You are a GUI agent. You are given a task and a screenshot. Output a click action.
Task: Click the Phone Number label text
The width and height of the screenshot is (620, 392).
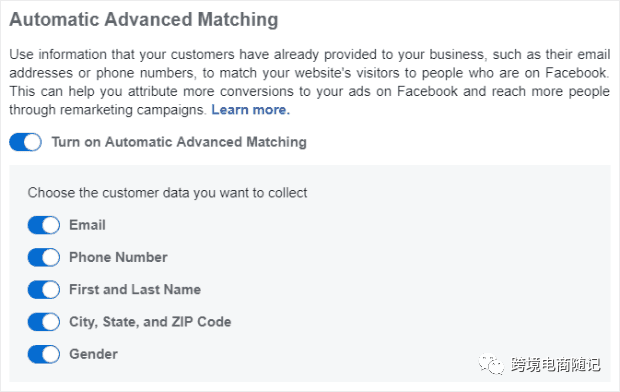pos(118,258)
